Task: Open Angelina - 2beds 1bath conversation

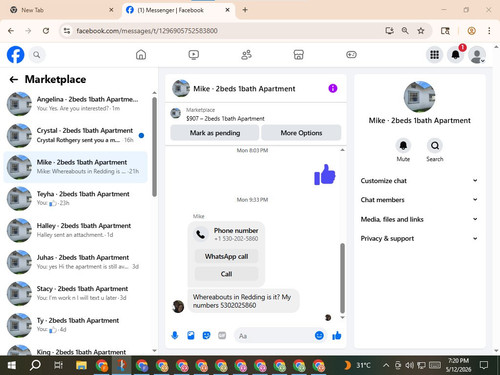Action: (75, 104)
